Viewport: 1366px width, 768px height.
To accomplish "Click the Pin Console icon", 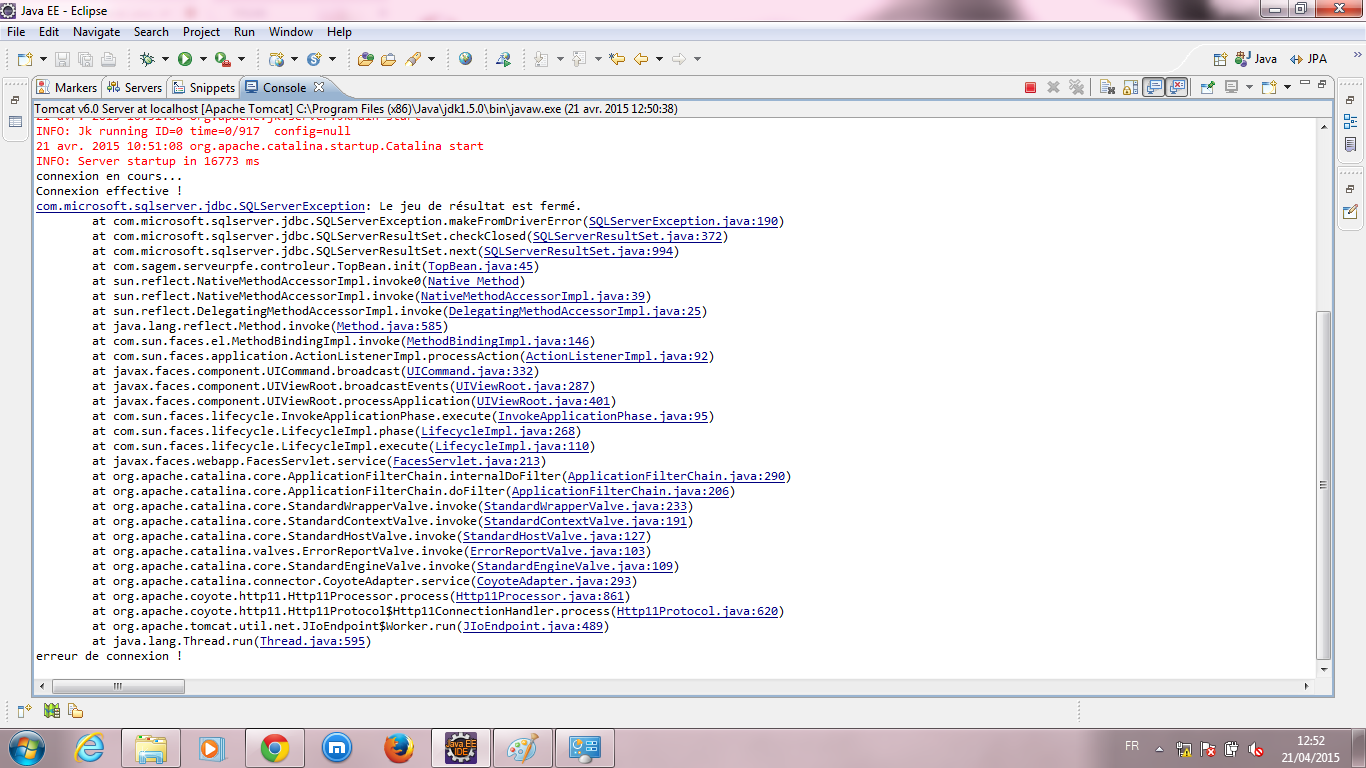I will 1207,88.
